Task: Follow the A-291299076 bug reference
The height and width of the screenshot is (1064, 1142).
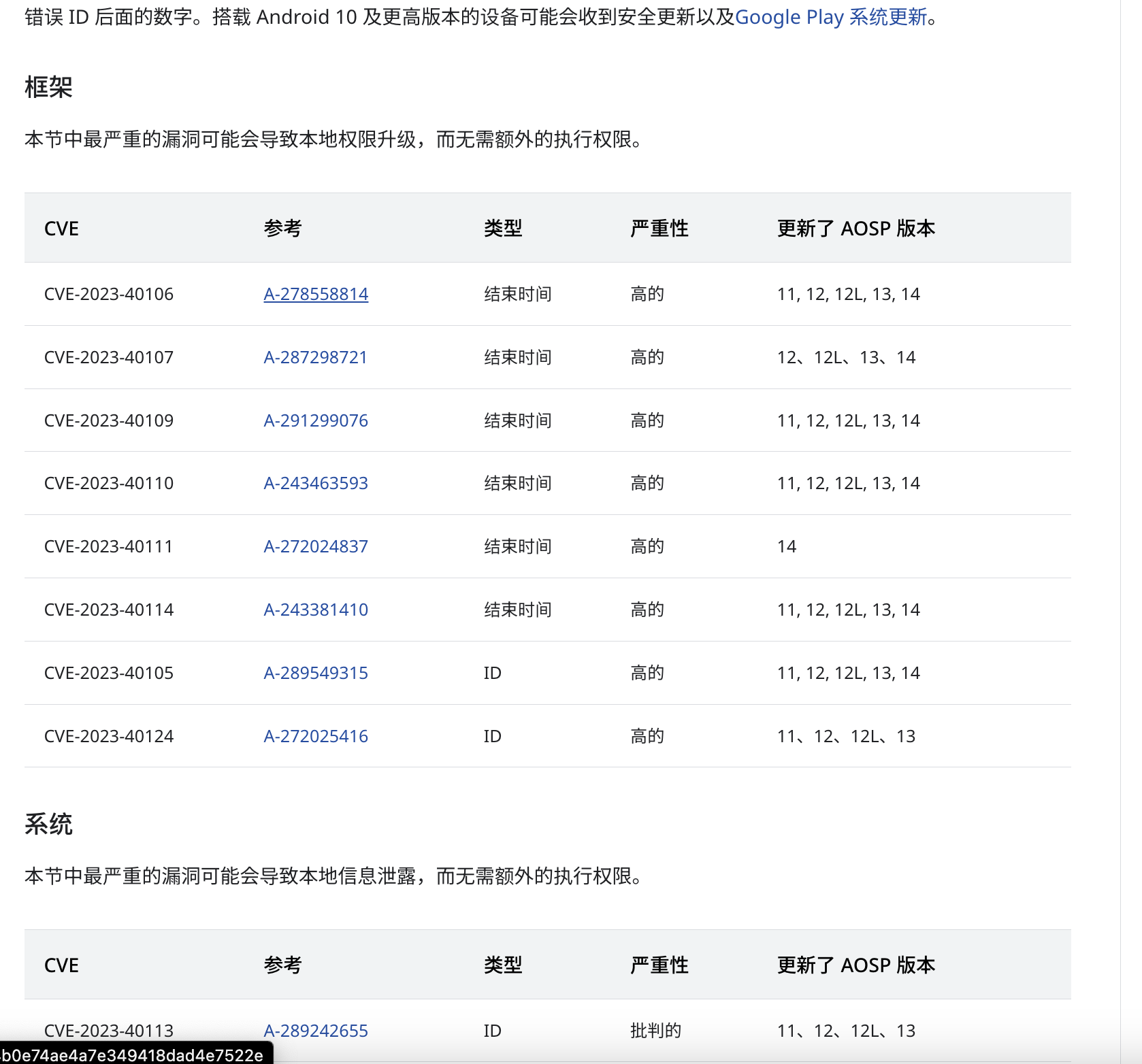Action: coord(316,420)
